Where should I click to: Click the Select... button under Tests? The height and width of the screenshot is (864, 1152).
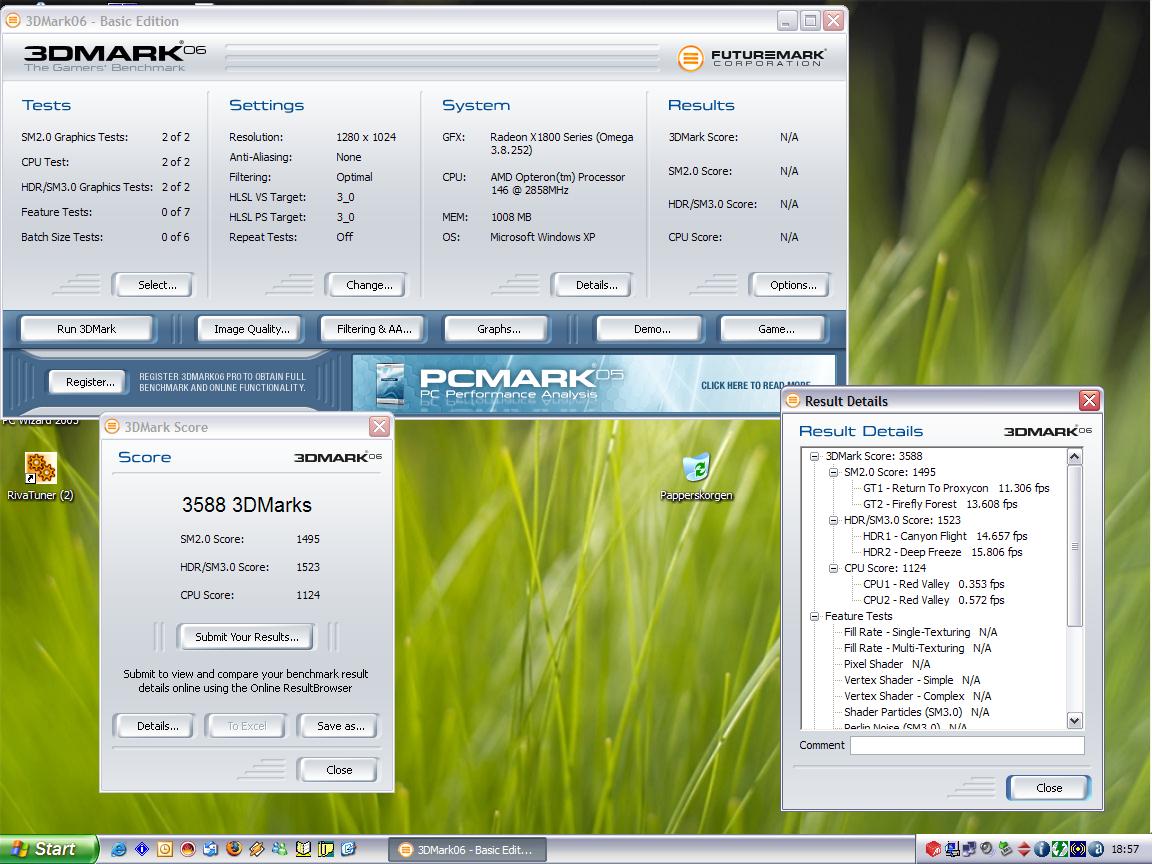click(x=153, y=285)
